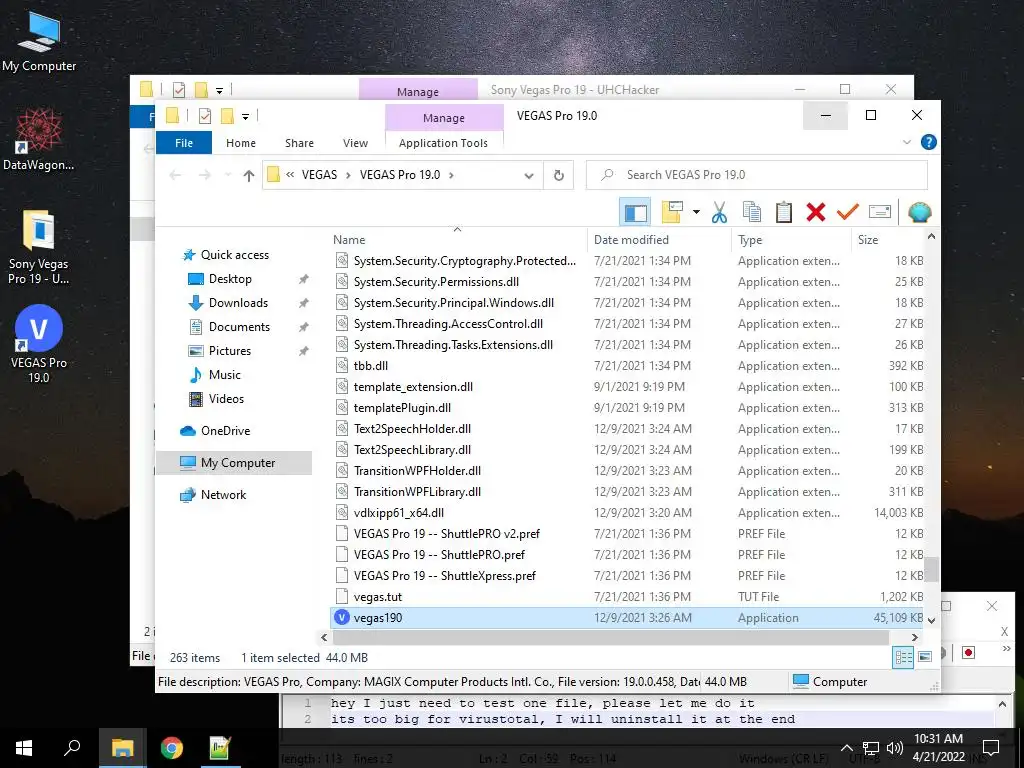Click the folder options icon in toolbar

672,212
